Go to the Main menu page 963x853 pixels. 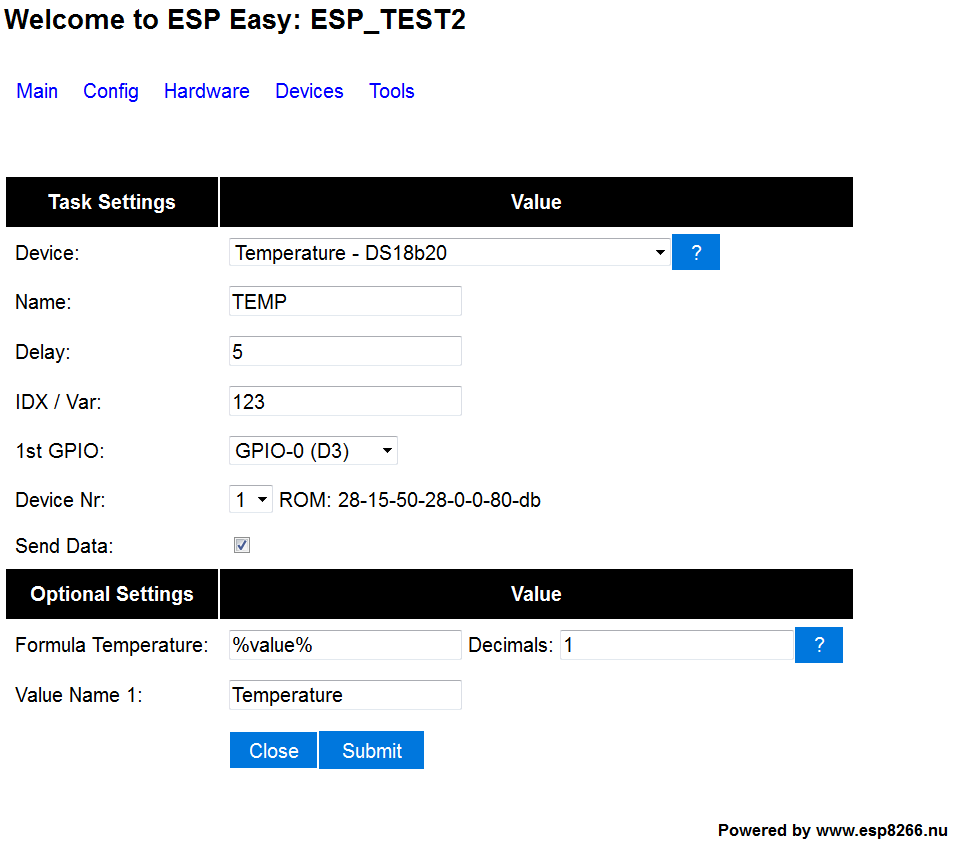click(37, 91)
